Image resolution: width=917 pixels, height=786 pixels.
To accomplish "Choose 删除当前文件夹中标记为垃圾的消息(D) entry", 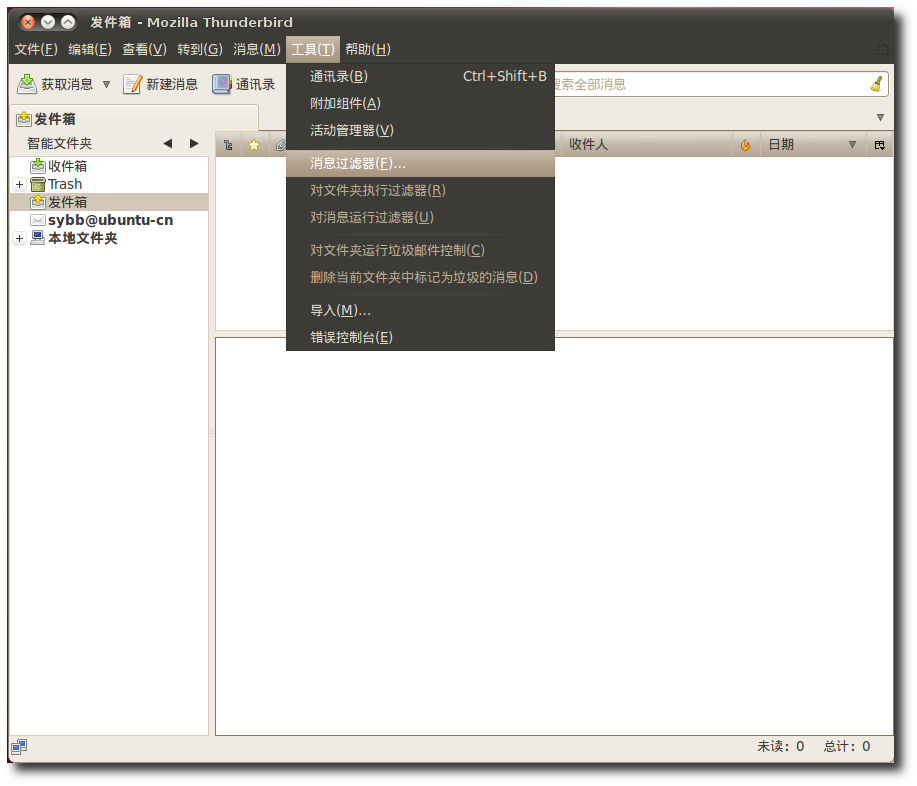I will coord(420,277).
